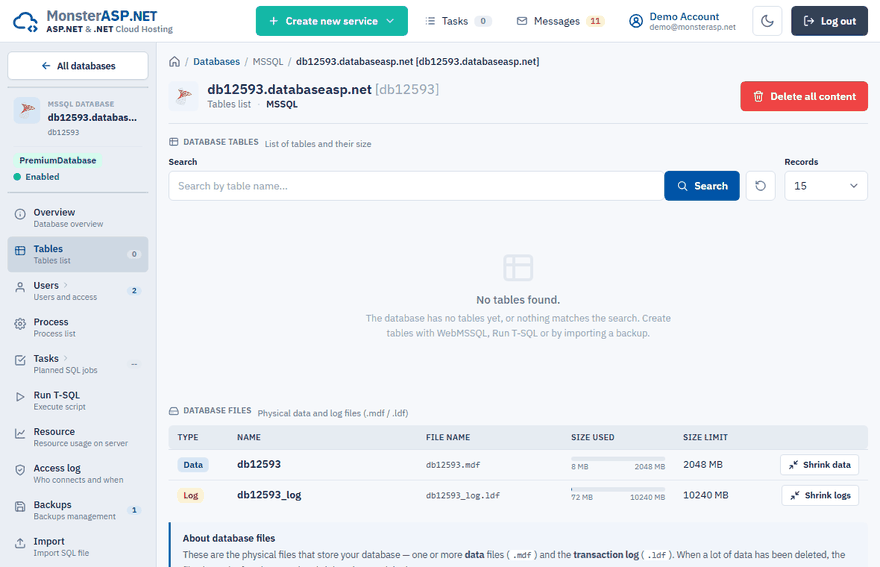This screenshot has width=880, height=567.
Task: Open Access log in sidebar
Action: coord(78,473)
